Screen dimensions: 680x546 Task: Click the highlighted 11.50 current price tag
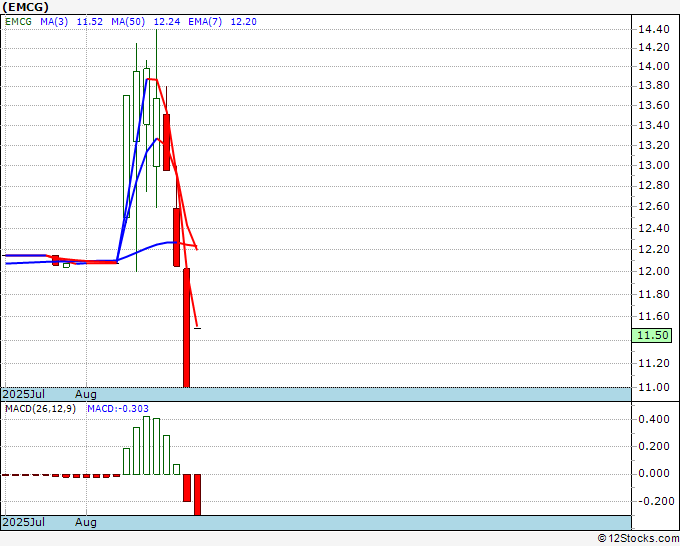[651, 335]
